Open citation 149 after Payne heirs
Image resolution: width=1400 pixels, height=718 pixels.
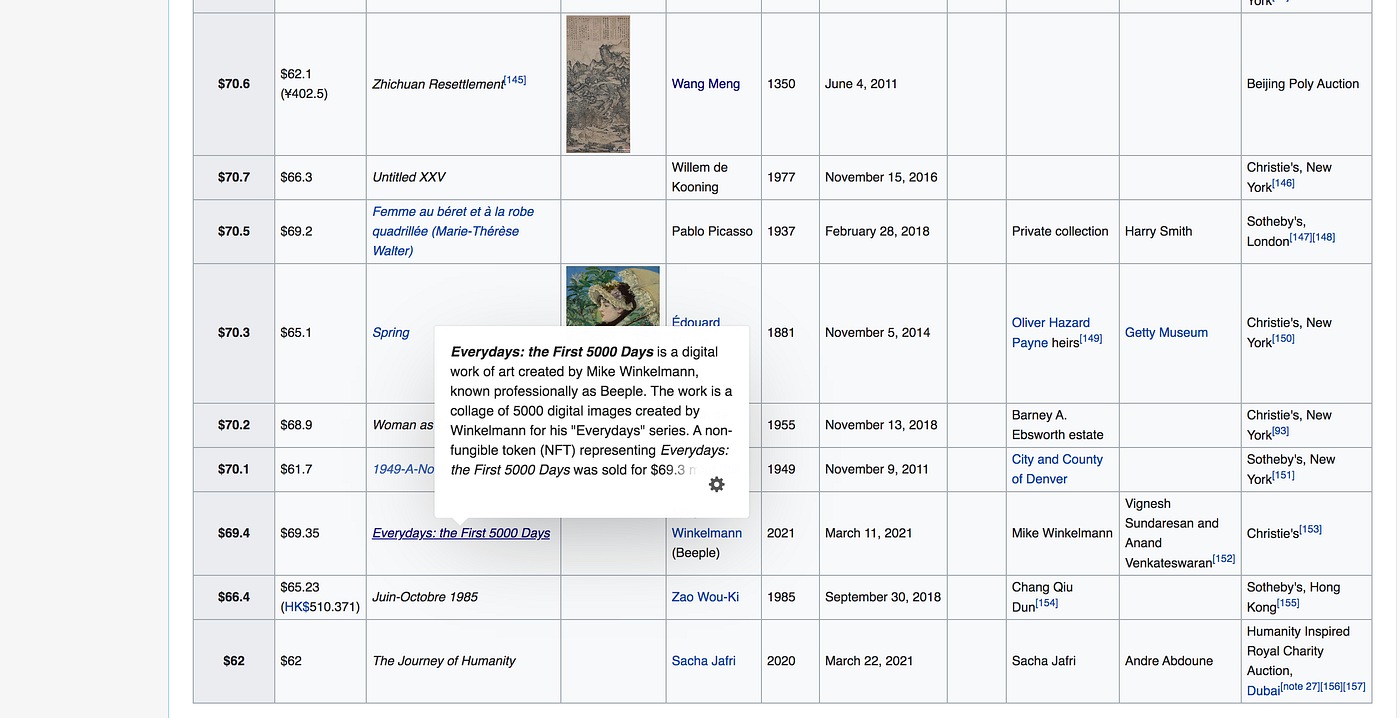[1091, 339]
